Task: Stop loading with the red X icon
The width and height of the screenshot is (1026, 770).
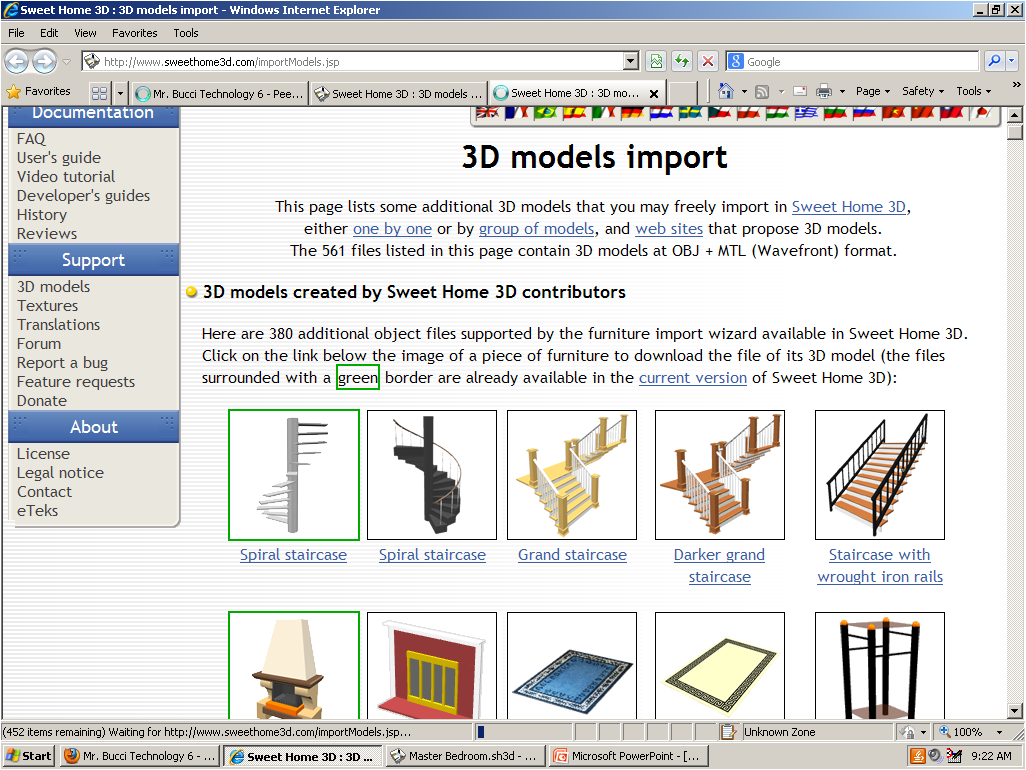Action: click(708, 61)
